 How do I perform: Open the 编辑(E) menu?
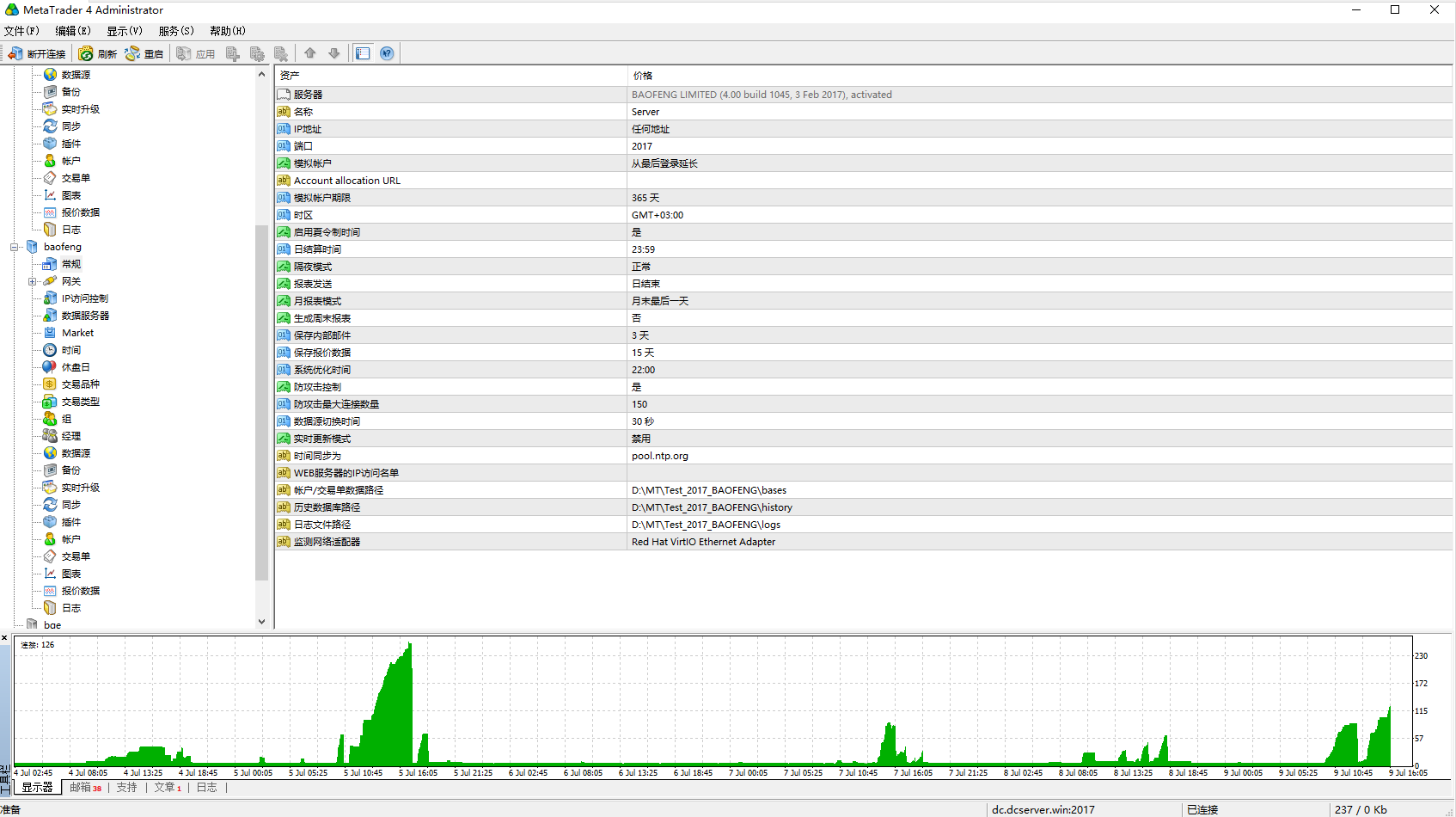click(73, 31)
